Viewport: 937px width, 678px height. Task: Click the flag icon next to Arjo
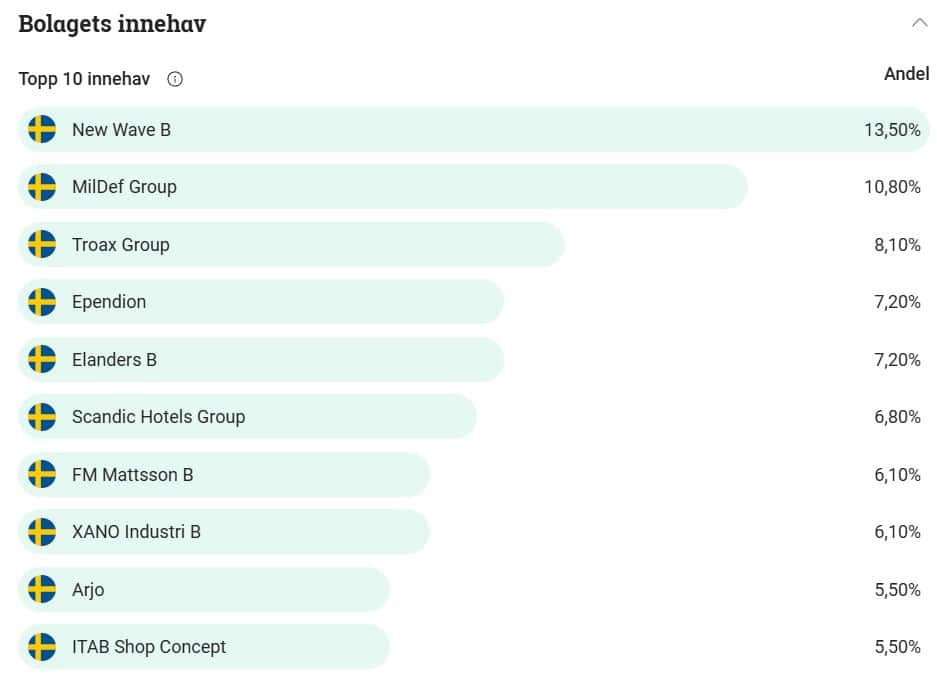42,589
